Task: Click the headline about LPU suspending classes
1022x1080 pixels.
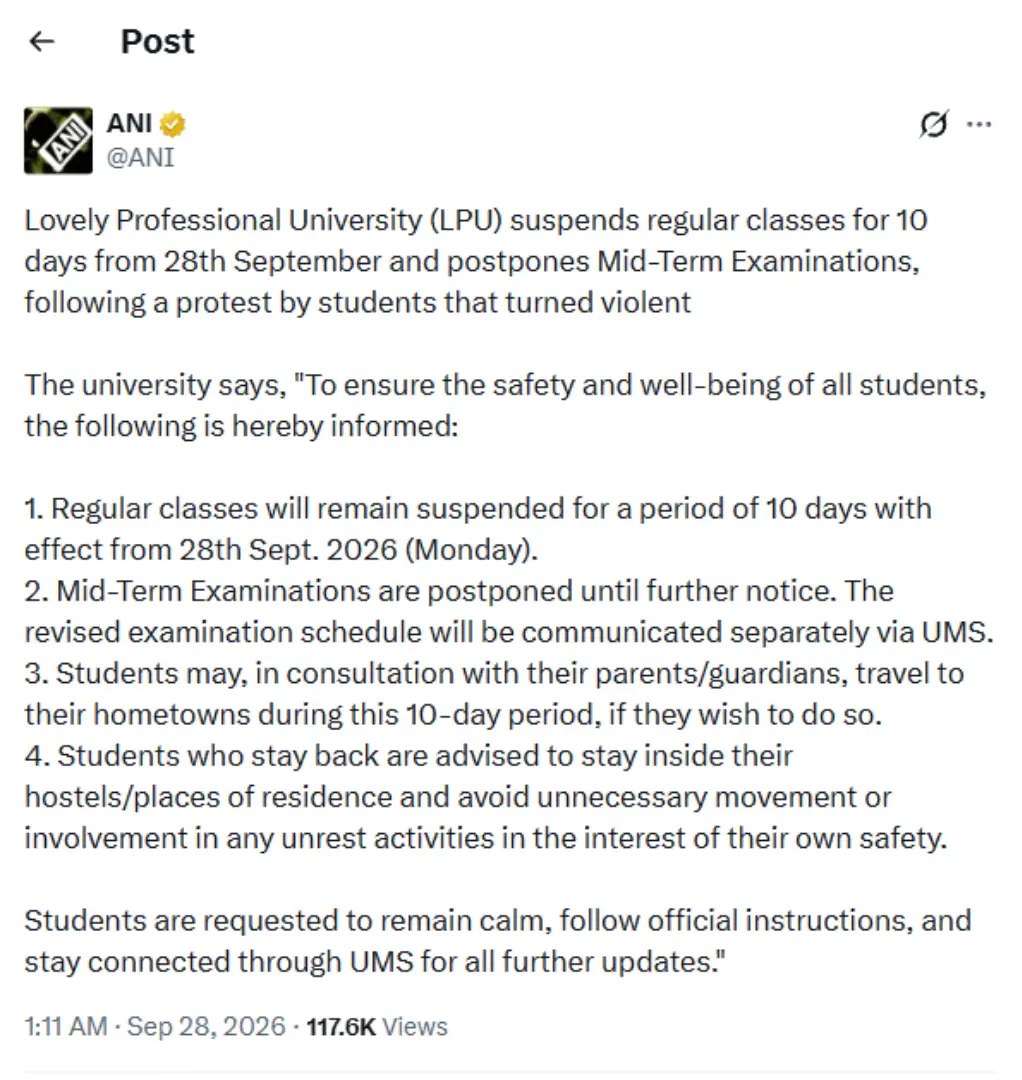Action: (476, 262)
